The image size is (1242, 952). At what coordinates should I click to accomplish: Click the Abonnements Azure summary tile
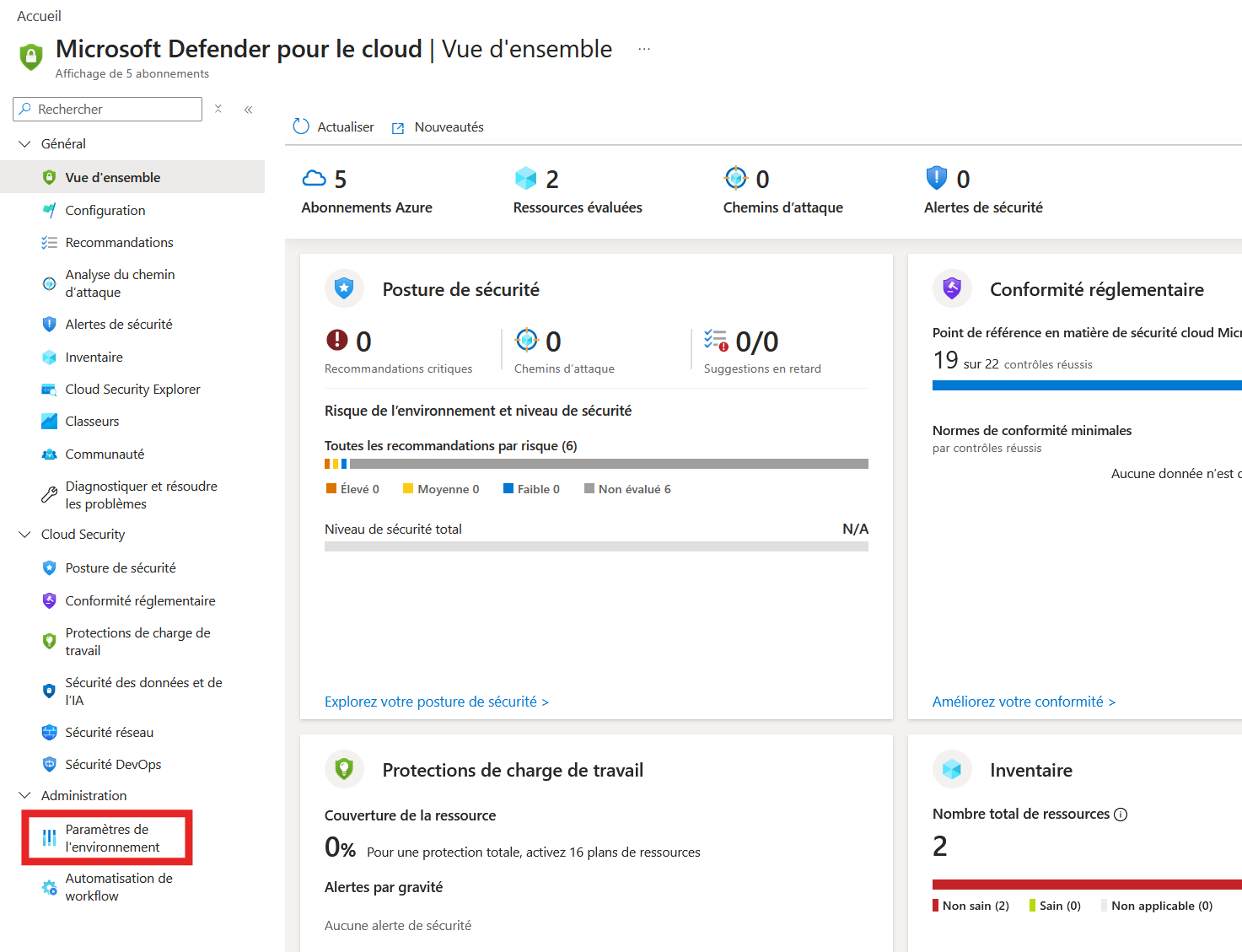[367, 191]
